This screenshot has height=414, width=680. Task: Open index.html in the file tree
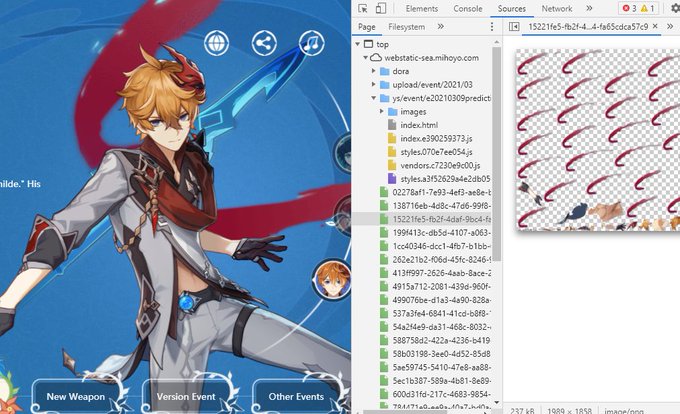[x=419, y=125]
